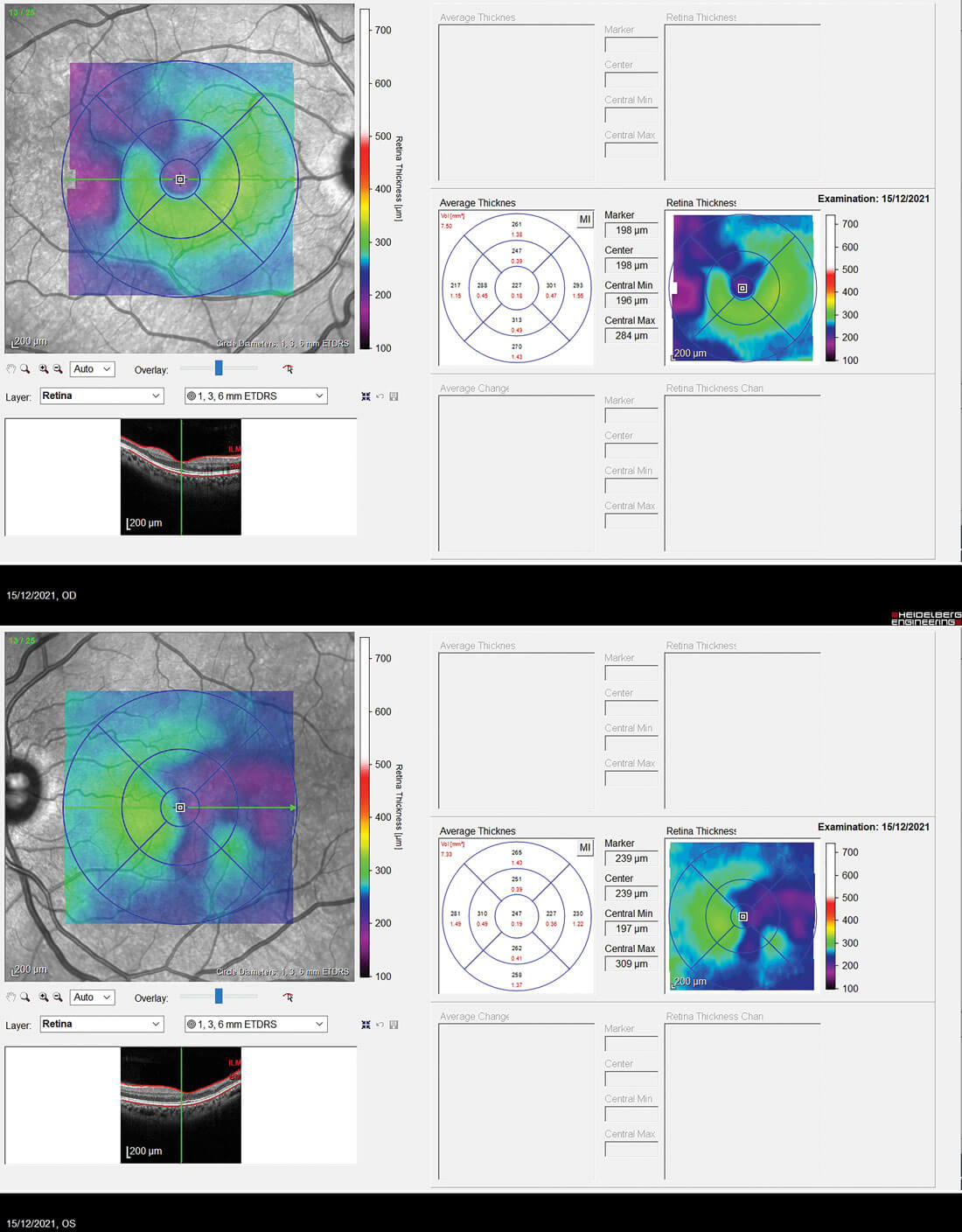
Task: Zoom in on the OS fundus image
Action: [x=44, y=997]
